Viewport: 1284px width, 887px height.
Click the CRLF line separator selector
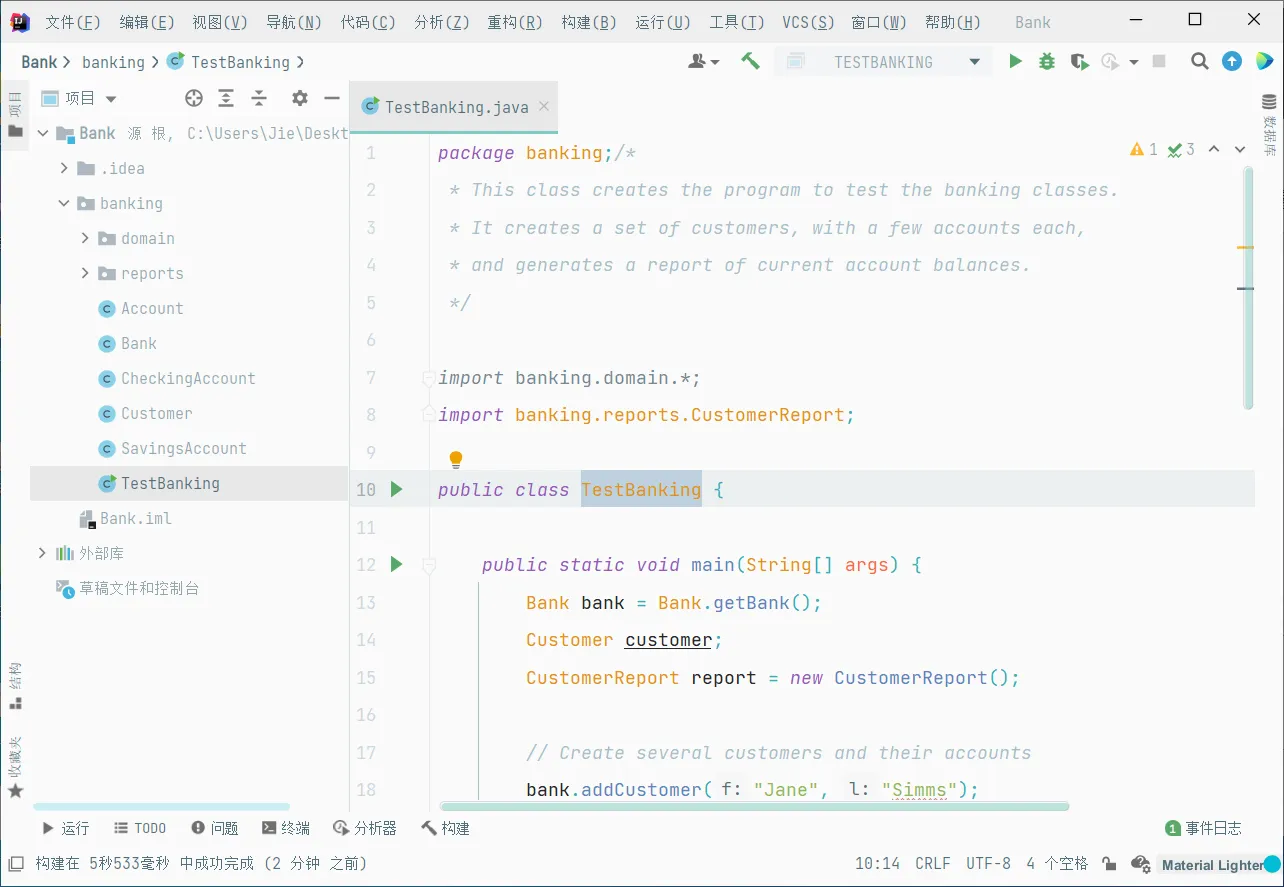pos(933,863)
